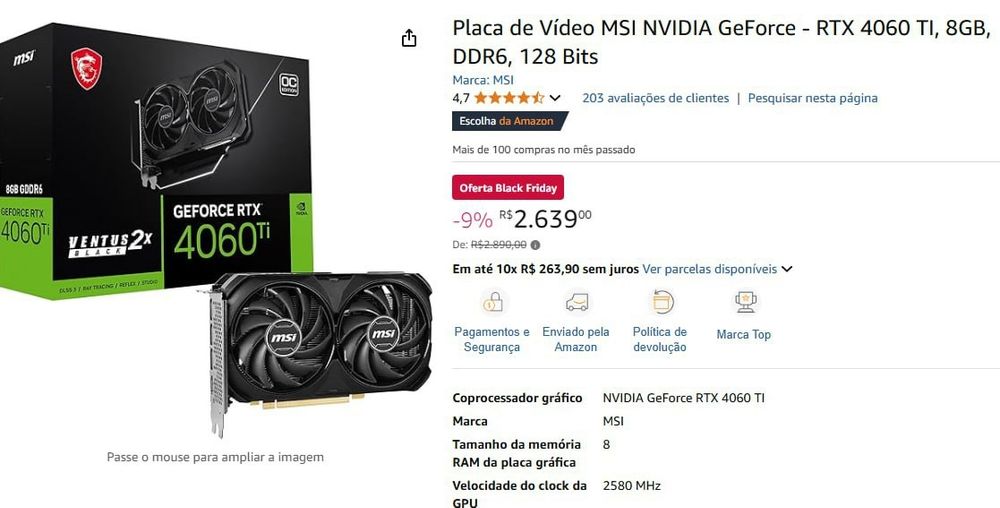Click the Enviado pela Amazon truck icon
The width and height of the screenshot is (1000, 508).
(x=577, y=301)
